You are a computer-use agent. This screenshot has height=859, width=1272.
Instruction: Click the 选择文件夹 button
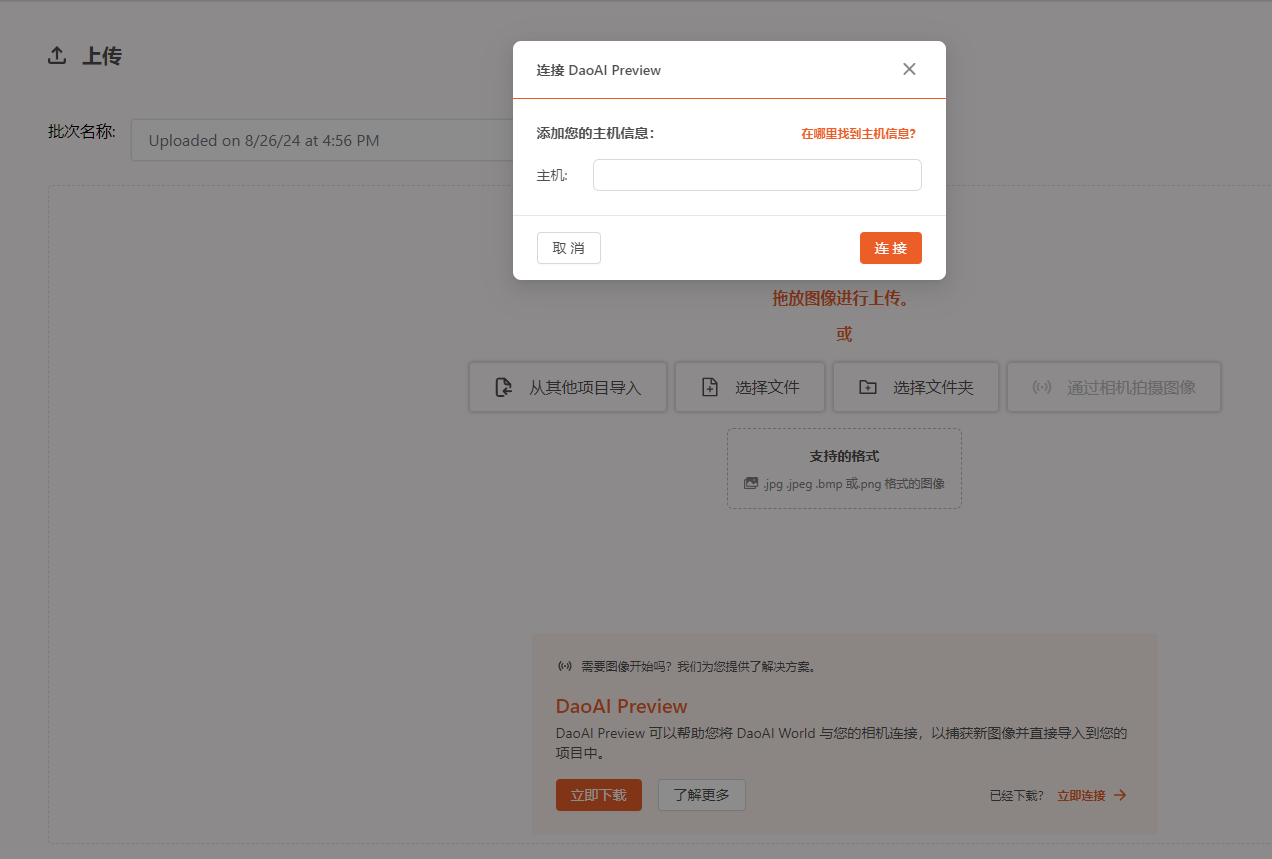pos(916,387)
